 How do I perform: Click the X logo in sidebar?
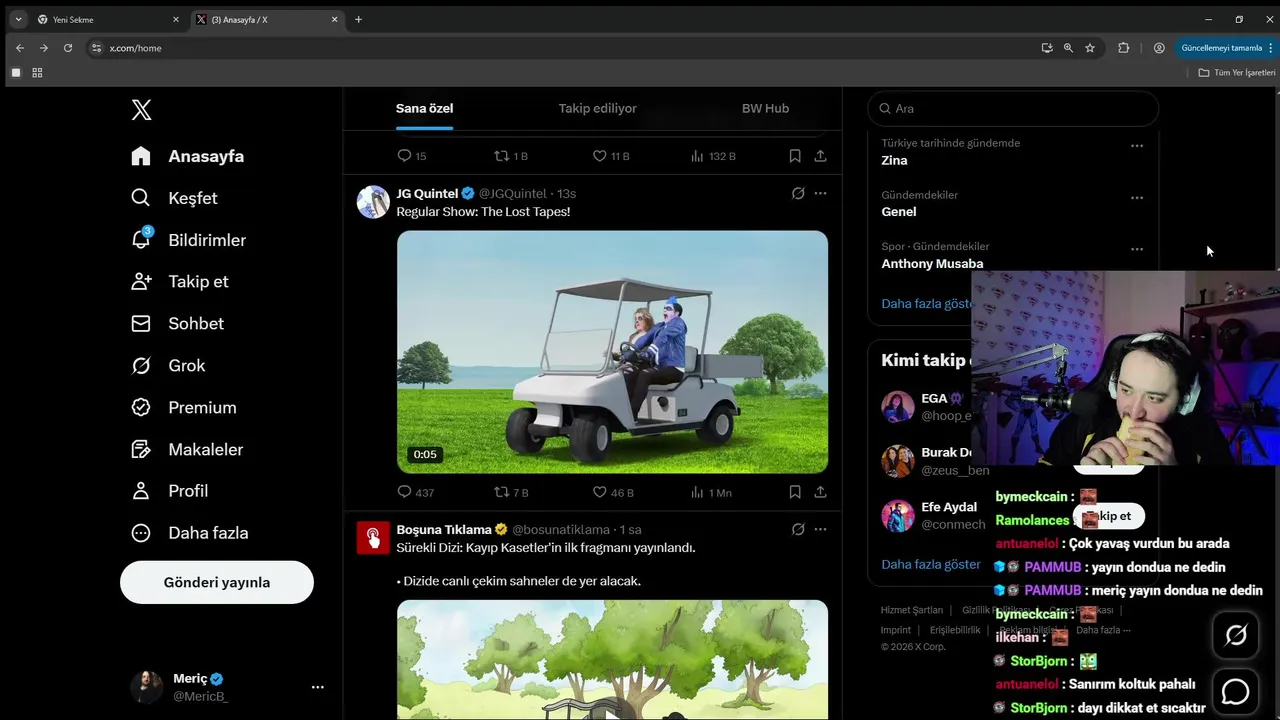142,110
